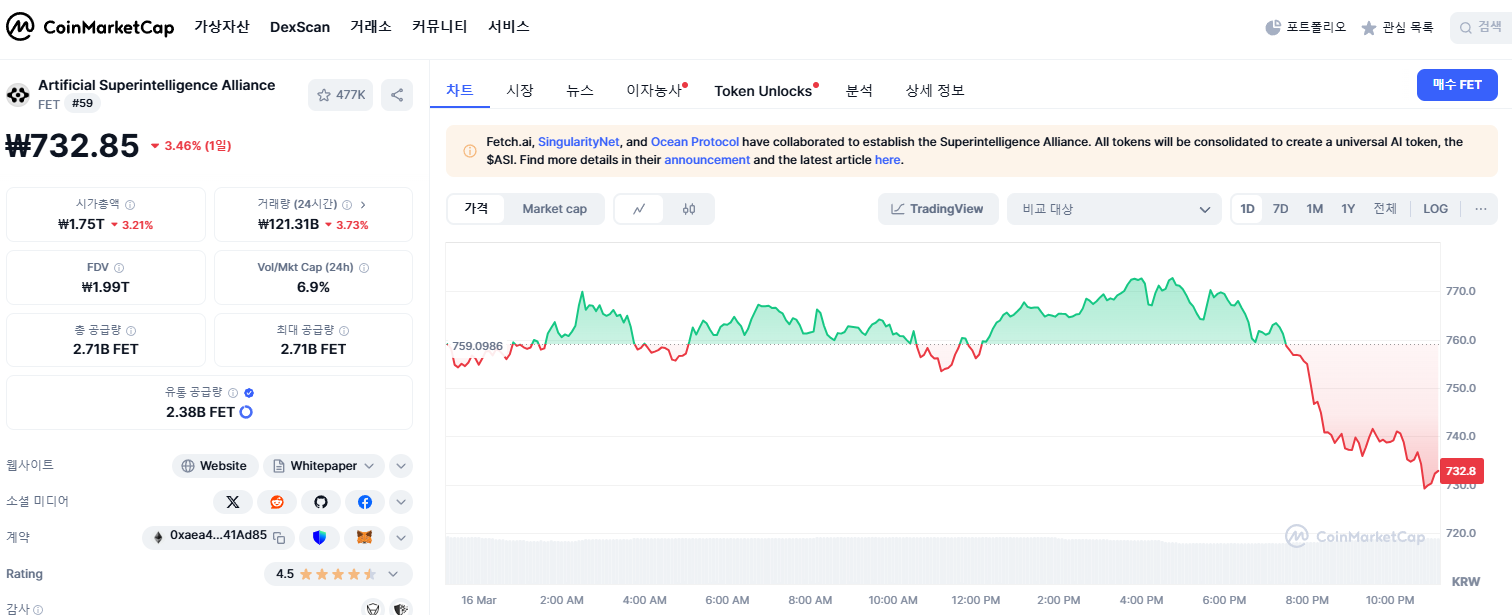Copy the contract address 0xaea4...41Ad85
The height and width of the screenshot is (615, 1512).
(280, 538)
